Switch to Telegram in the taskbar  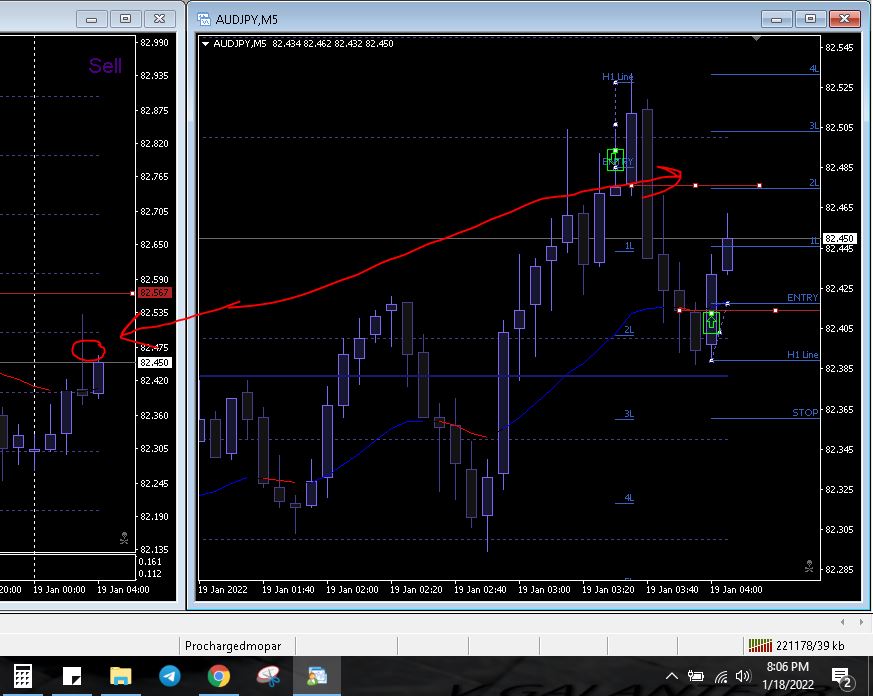(x=169, y=676)
